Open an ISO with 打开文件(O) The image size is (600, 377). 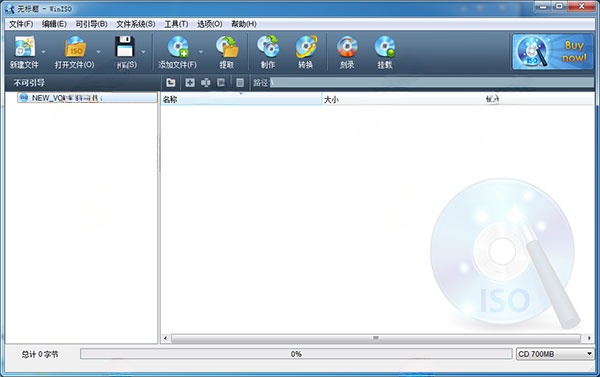click(75, 47)
